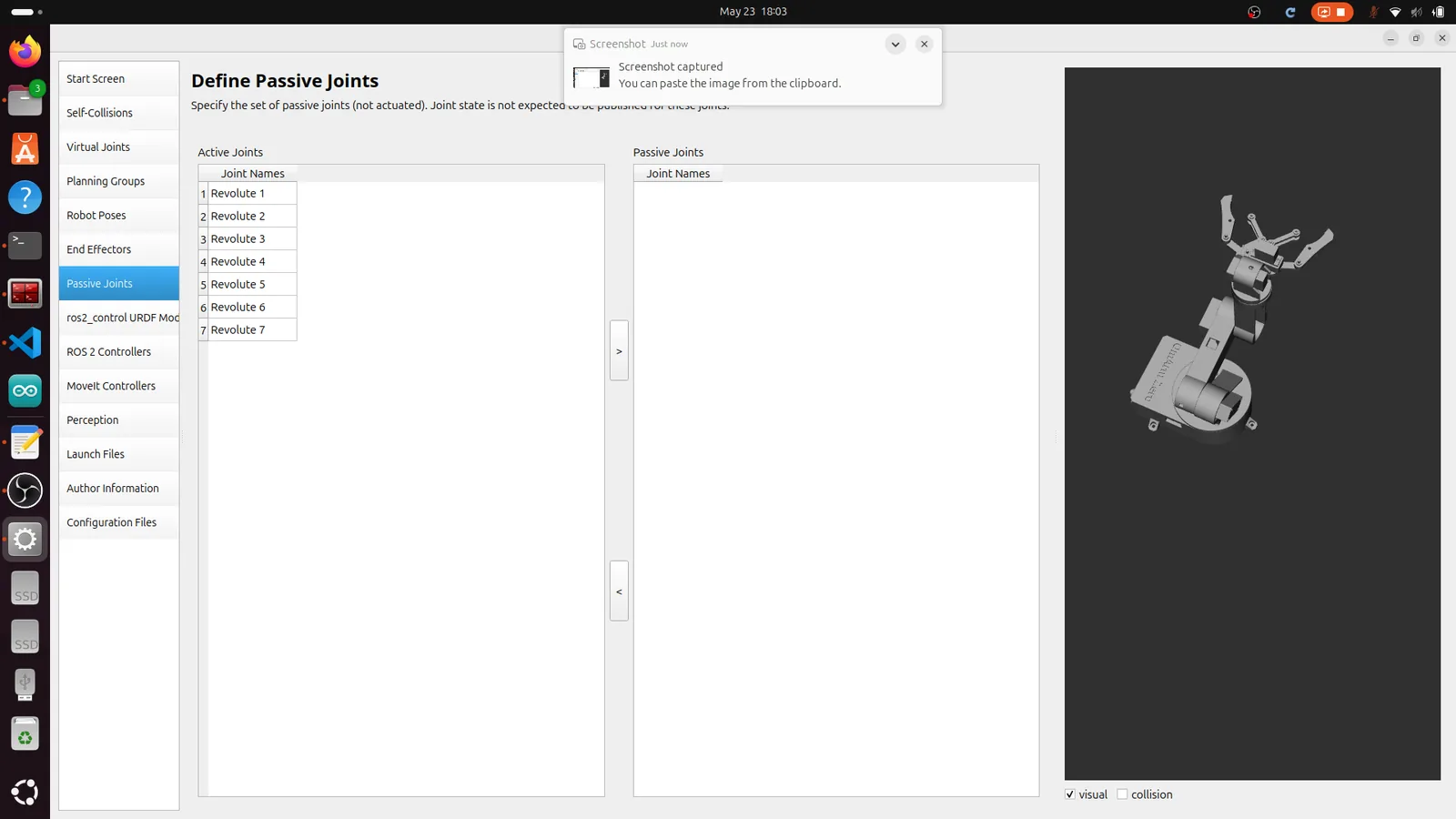This screenshot has width=1456, height=819.
Task: Open the clock and calendar menu
Action: point(753,12)
